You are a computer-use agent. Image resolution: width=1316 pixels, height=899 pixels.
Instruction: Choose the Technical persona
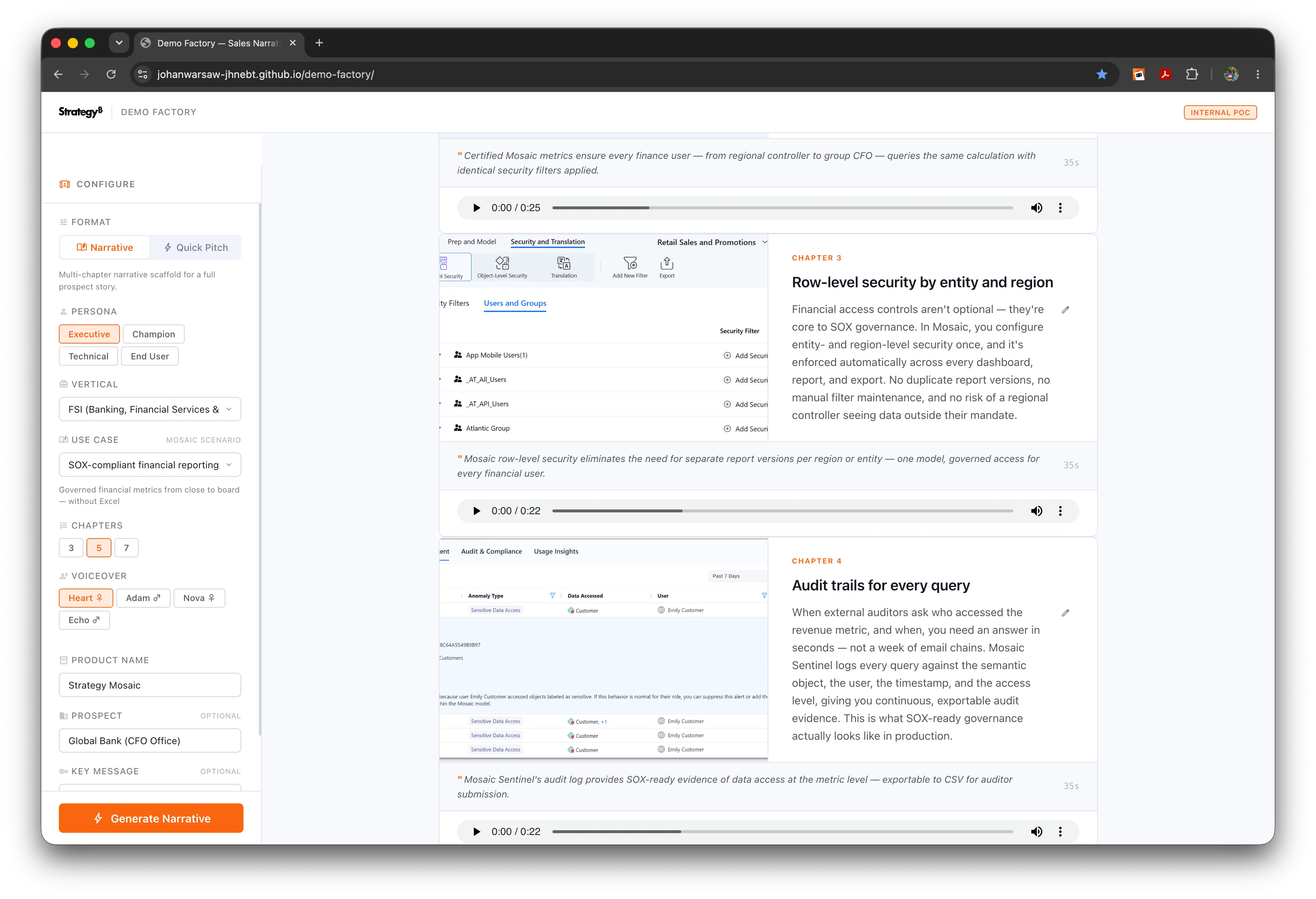pyautogui.click(x=88, y=356)
